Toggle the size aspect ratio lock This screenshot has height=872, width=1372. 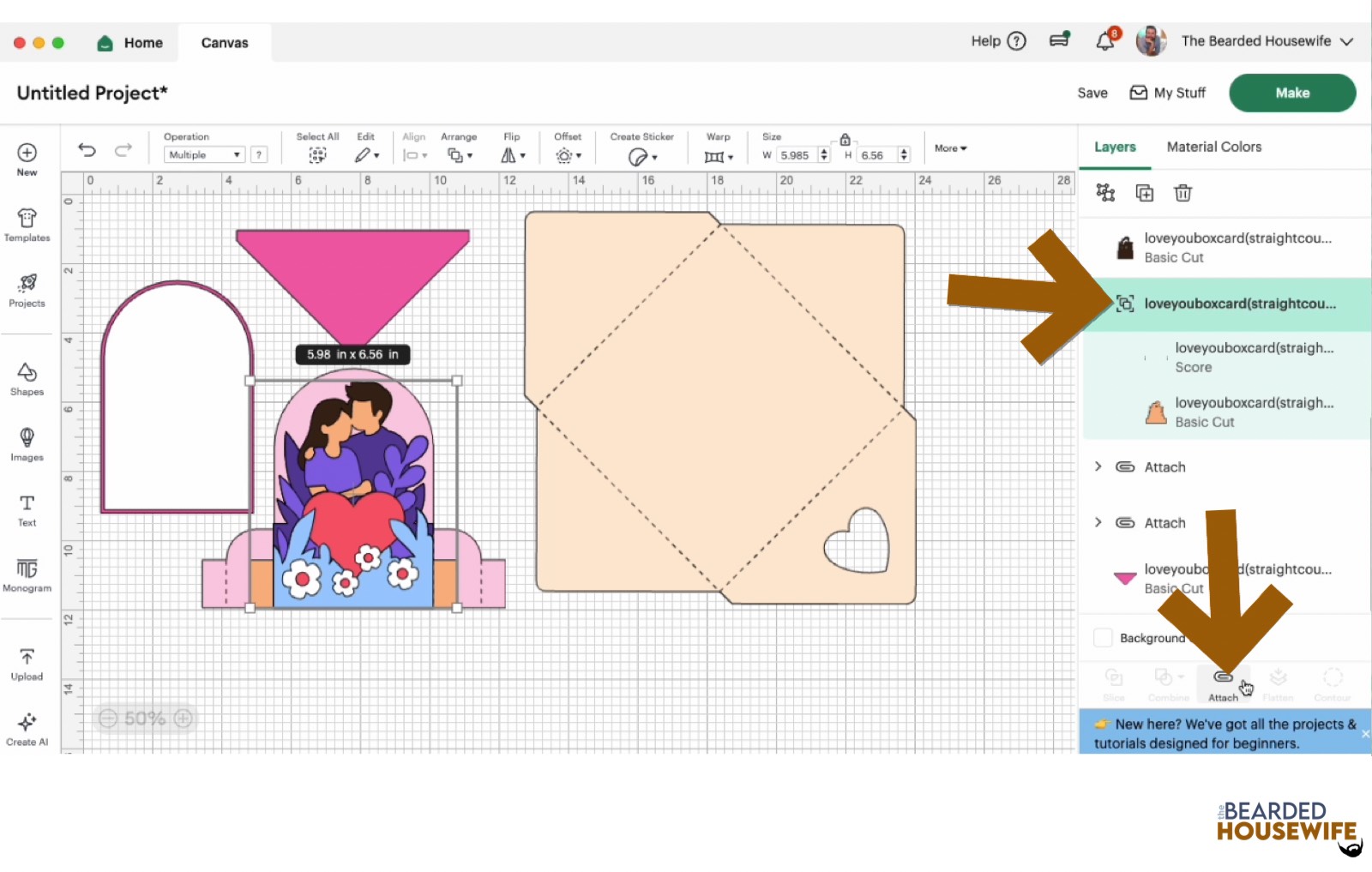(845, 140)
